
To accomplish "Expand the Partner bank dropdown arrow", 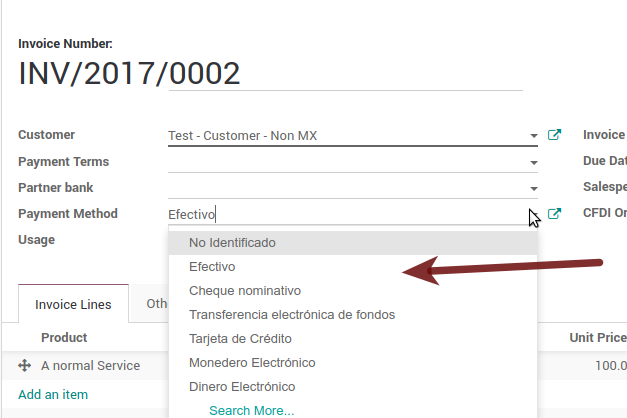I will coord(534,188).
